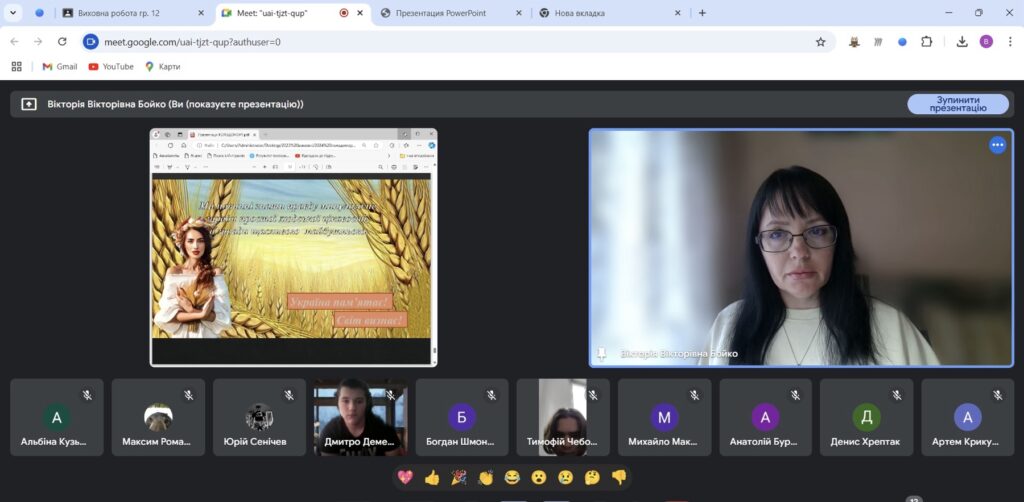Select the shared presentation preview thumbnail
This screenshot has height=502, width=1024.
293,247
